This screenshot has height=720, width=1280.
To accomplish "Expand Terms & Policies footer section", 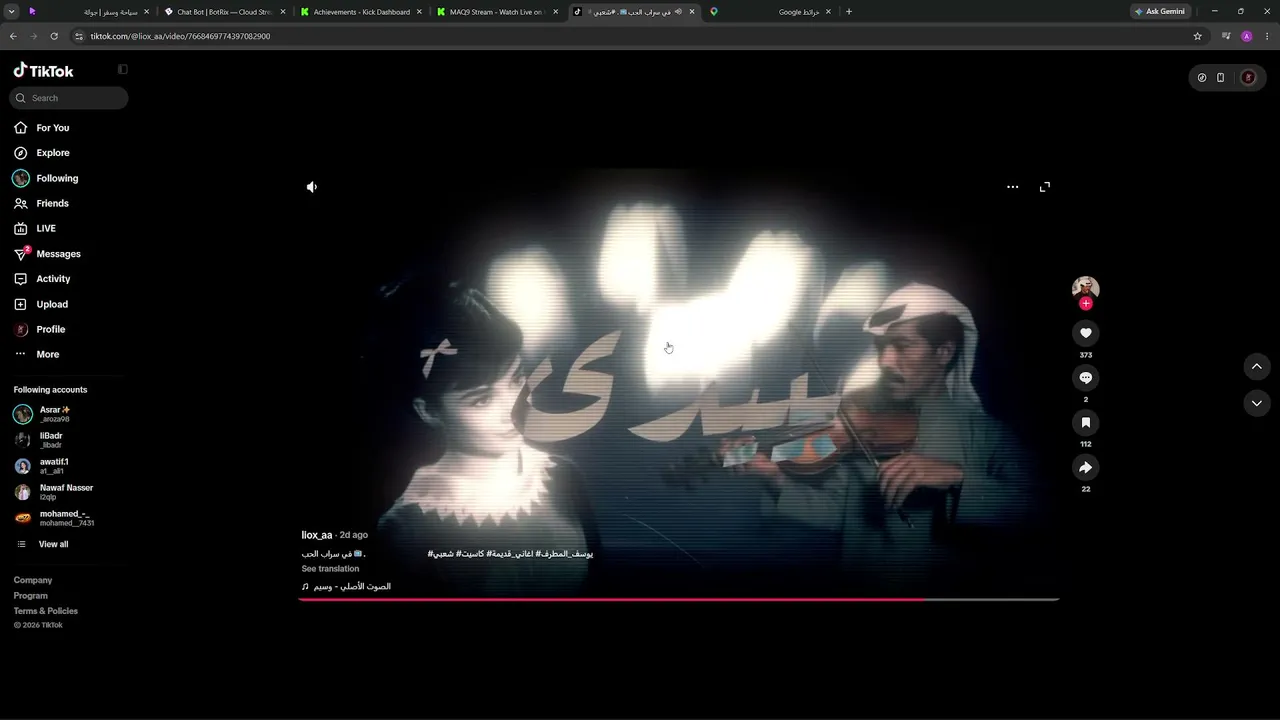I will [x=46, y=611].
